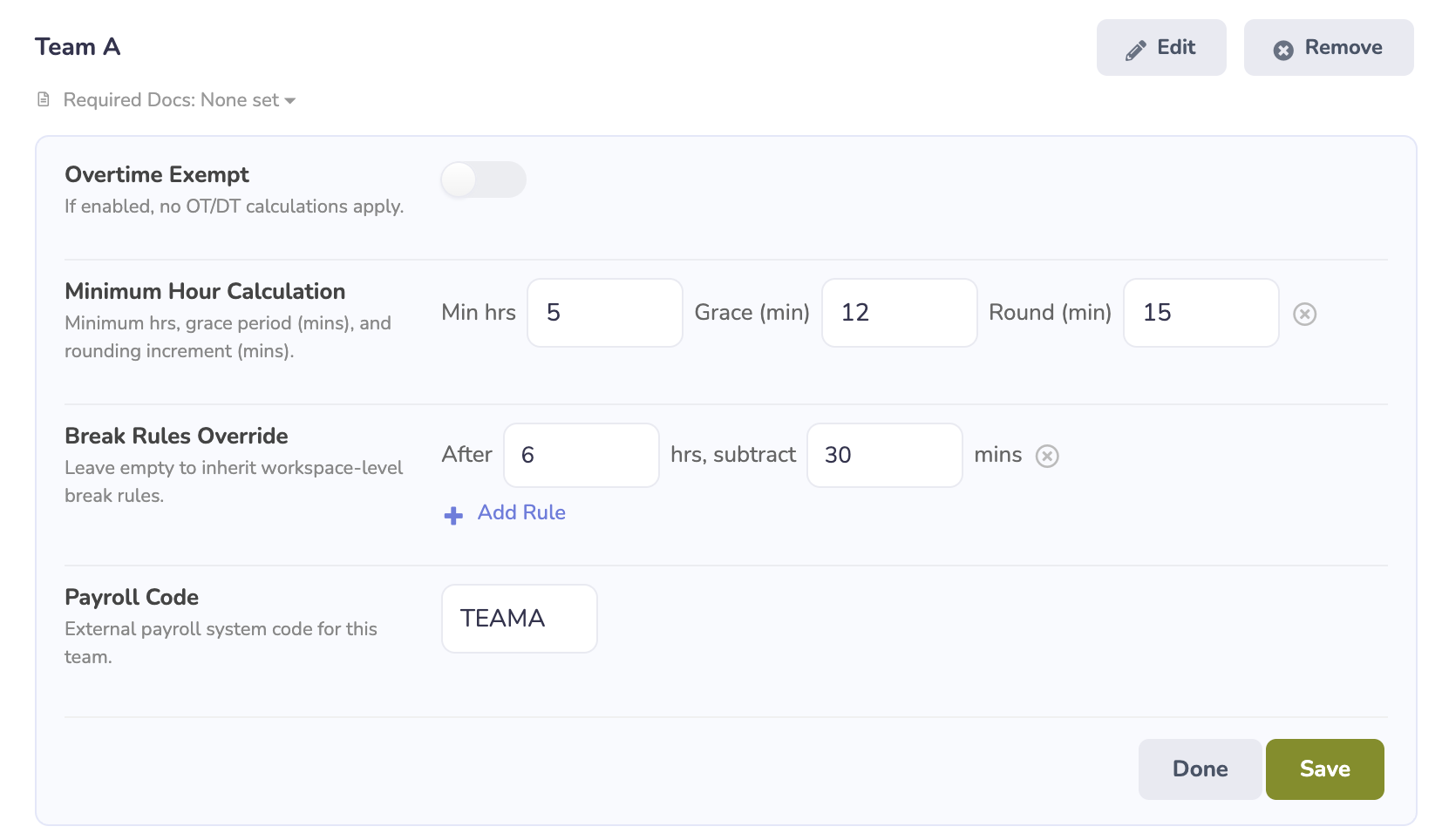Focus the Min hrs input field
This screenshot has width=1442, height=840.
[604, 313]
